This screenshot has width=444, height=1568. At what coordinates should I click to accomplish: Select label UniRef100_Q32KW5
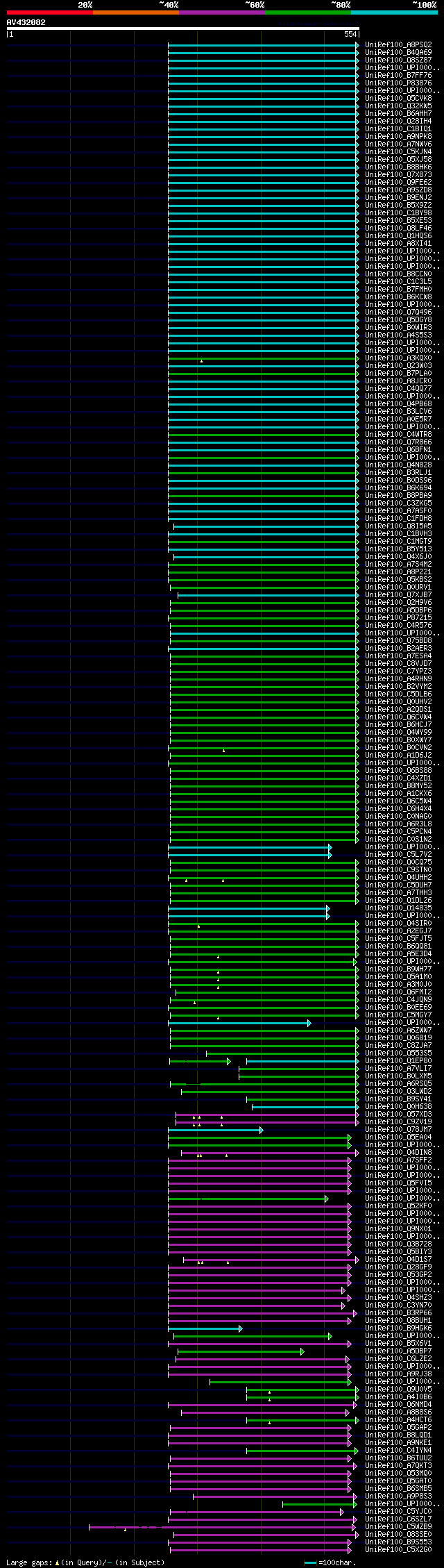pyautogui.click(x=398, y=106)
